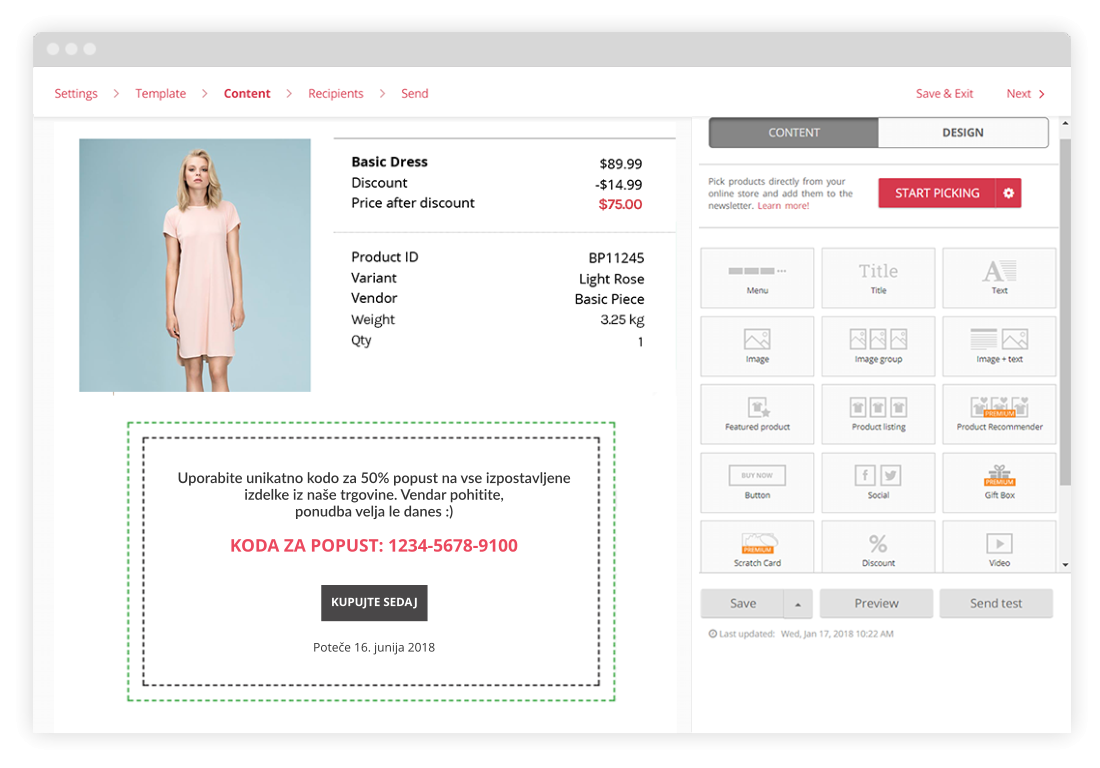This screenshot has width=1100, height=768.
Task: Add the premium Gift Box block
Action: (999, 481)
